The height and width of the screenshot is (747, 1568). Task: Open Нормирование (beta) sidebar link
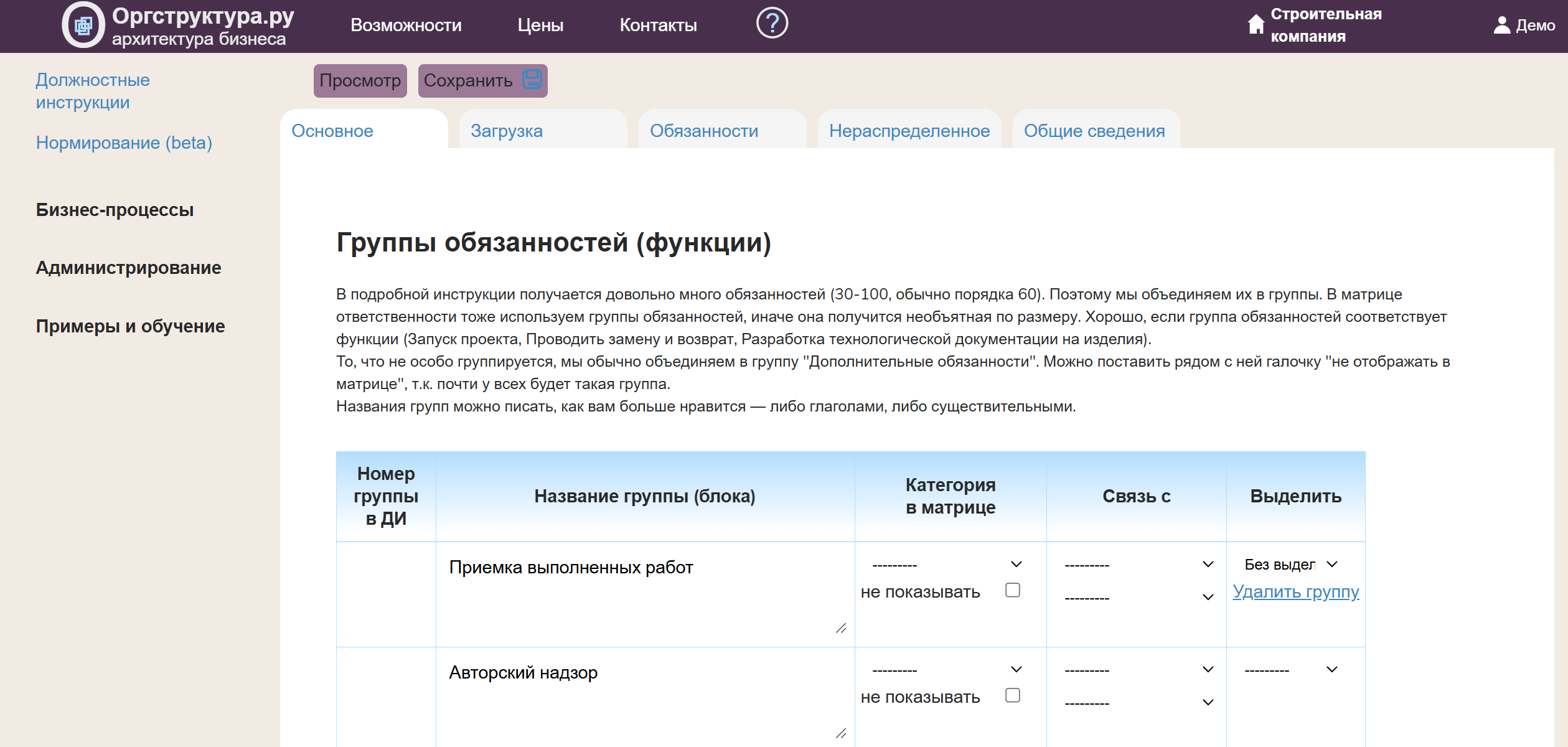pyautogui.click(x=124, y=143)
